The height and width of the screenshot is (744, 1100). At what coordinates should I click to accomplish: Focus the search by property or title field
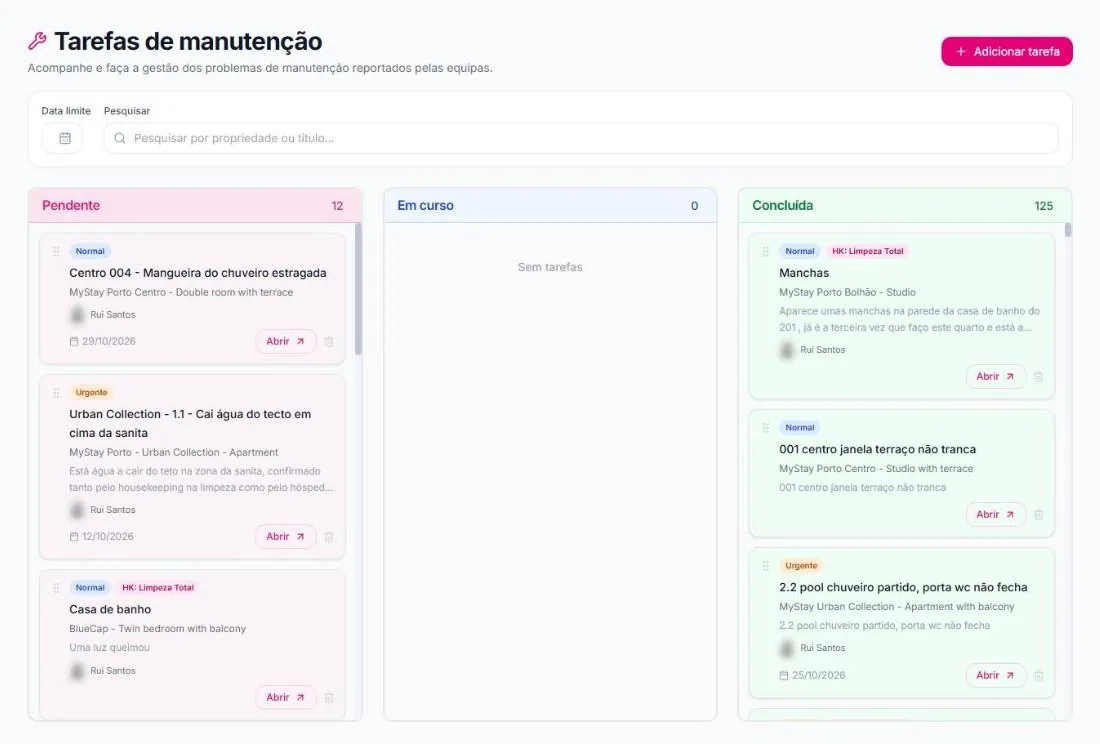click(x=581, y=138)
